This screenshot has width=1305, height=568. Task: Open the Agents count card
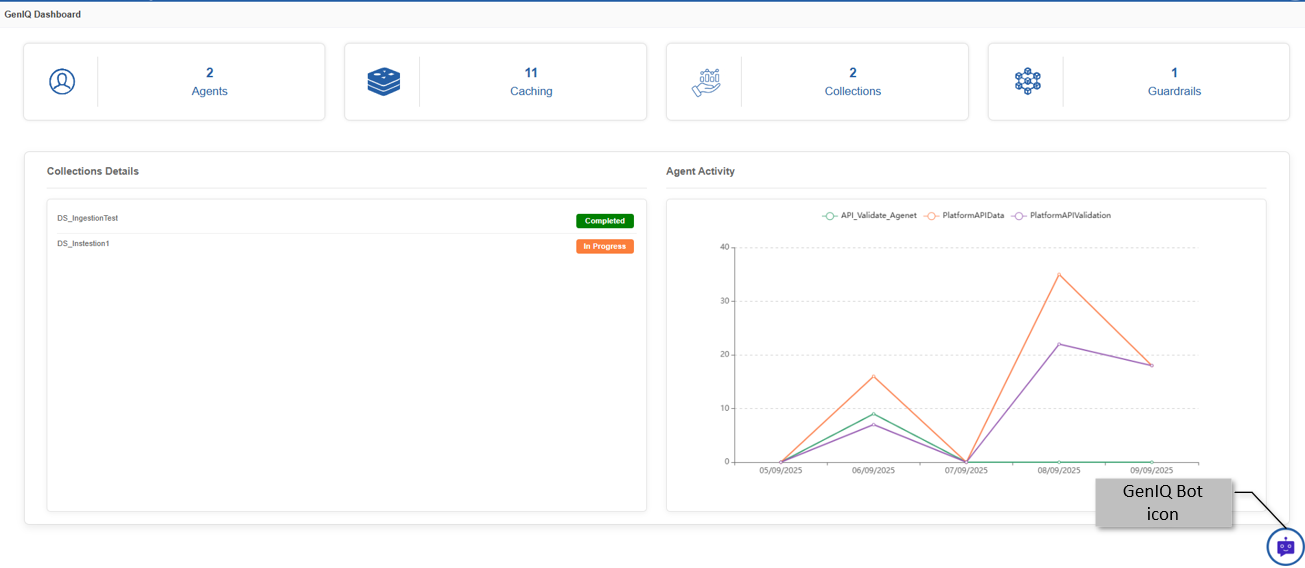point(174,82)
